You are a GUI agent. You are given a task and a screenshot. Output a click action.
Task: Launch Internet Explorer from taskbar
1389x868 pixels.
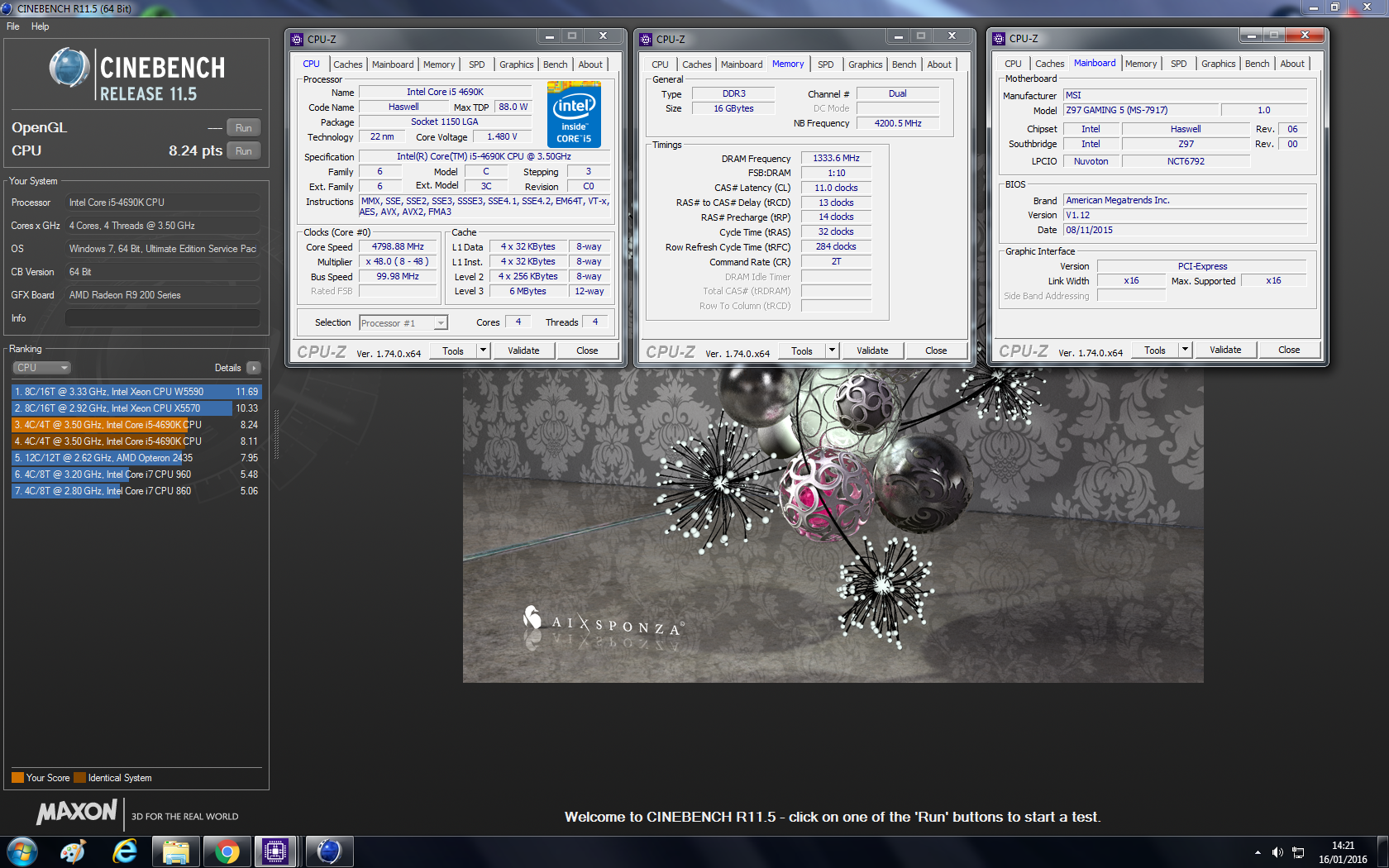pos(125,851)
